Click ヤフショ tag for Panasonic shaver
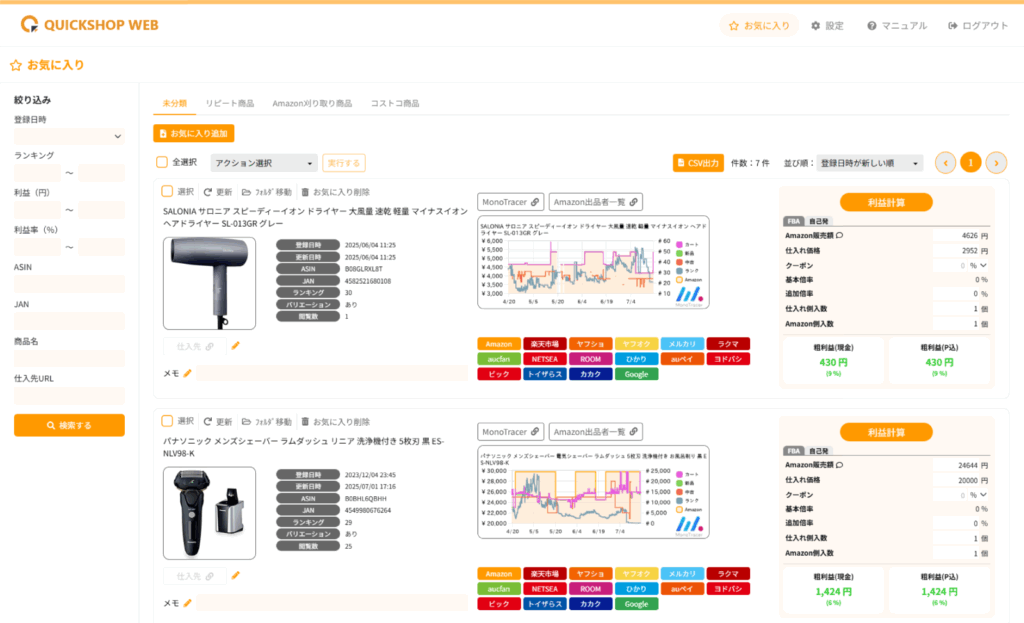 tap(590, 574)
